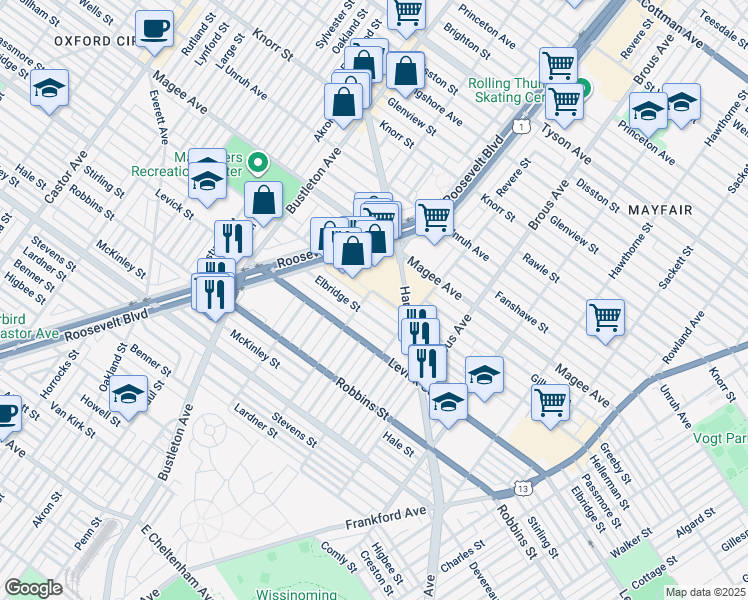Click the Stevens St label lower center
Image resolution: width=748 pixels, height=600 pixels.
(294, 430)
